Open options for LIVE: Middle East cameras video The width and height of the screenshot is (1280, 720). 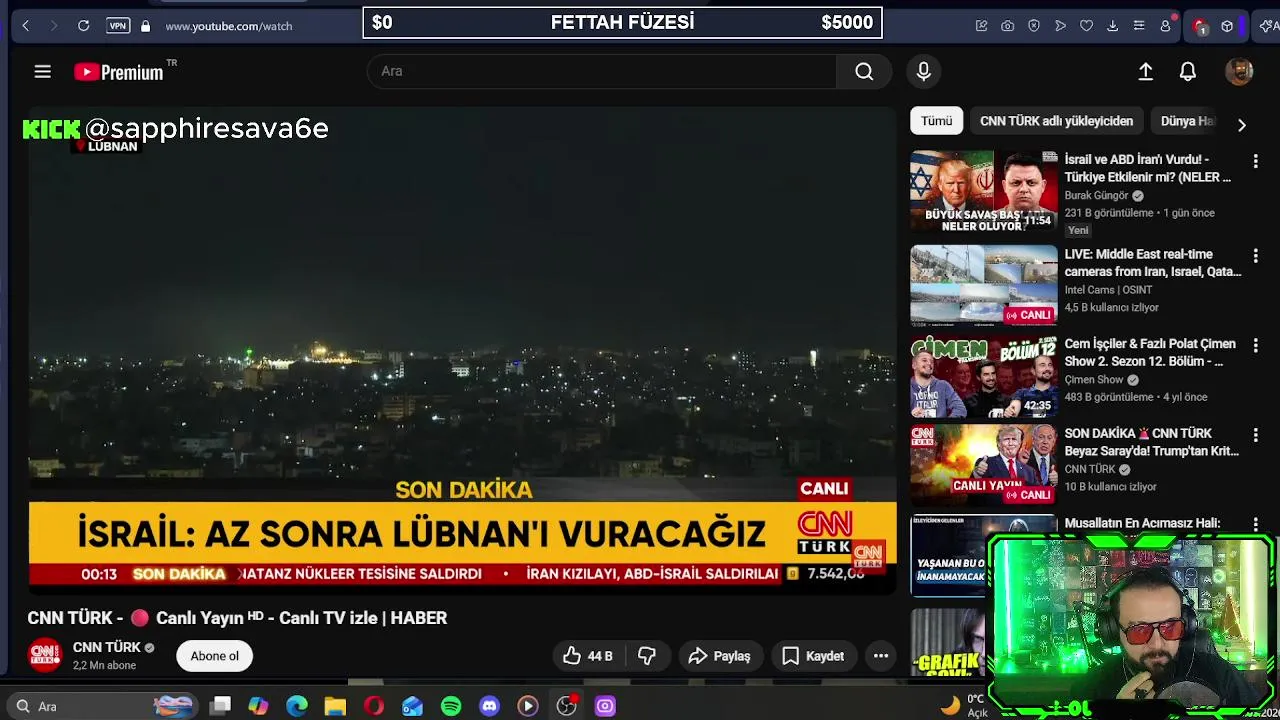[1256, 256]
